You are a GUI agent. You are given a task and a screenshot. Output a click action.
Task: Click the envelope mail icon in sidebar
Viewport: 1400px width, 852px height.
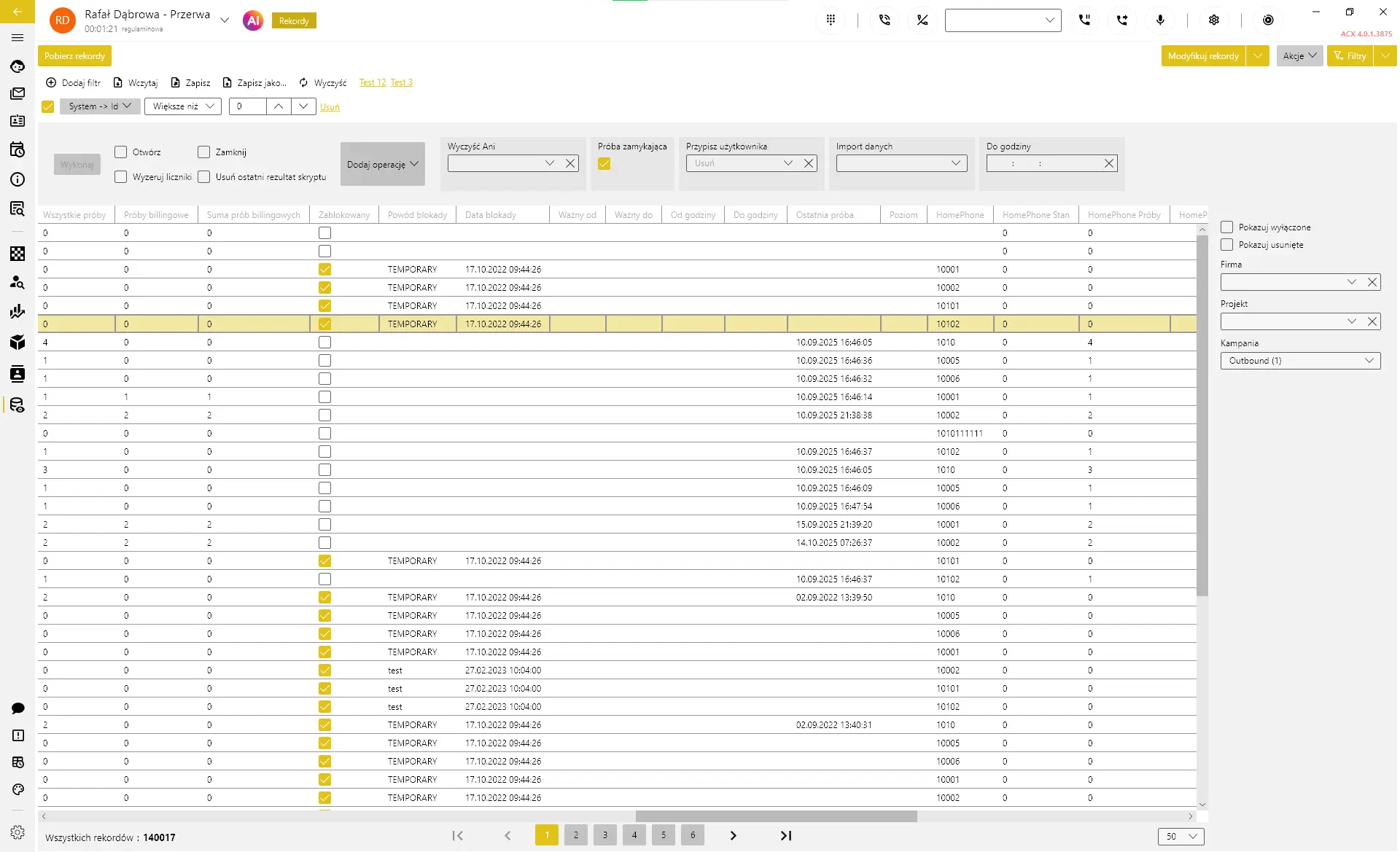click(x=17, y=93)
